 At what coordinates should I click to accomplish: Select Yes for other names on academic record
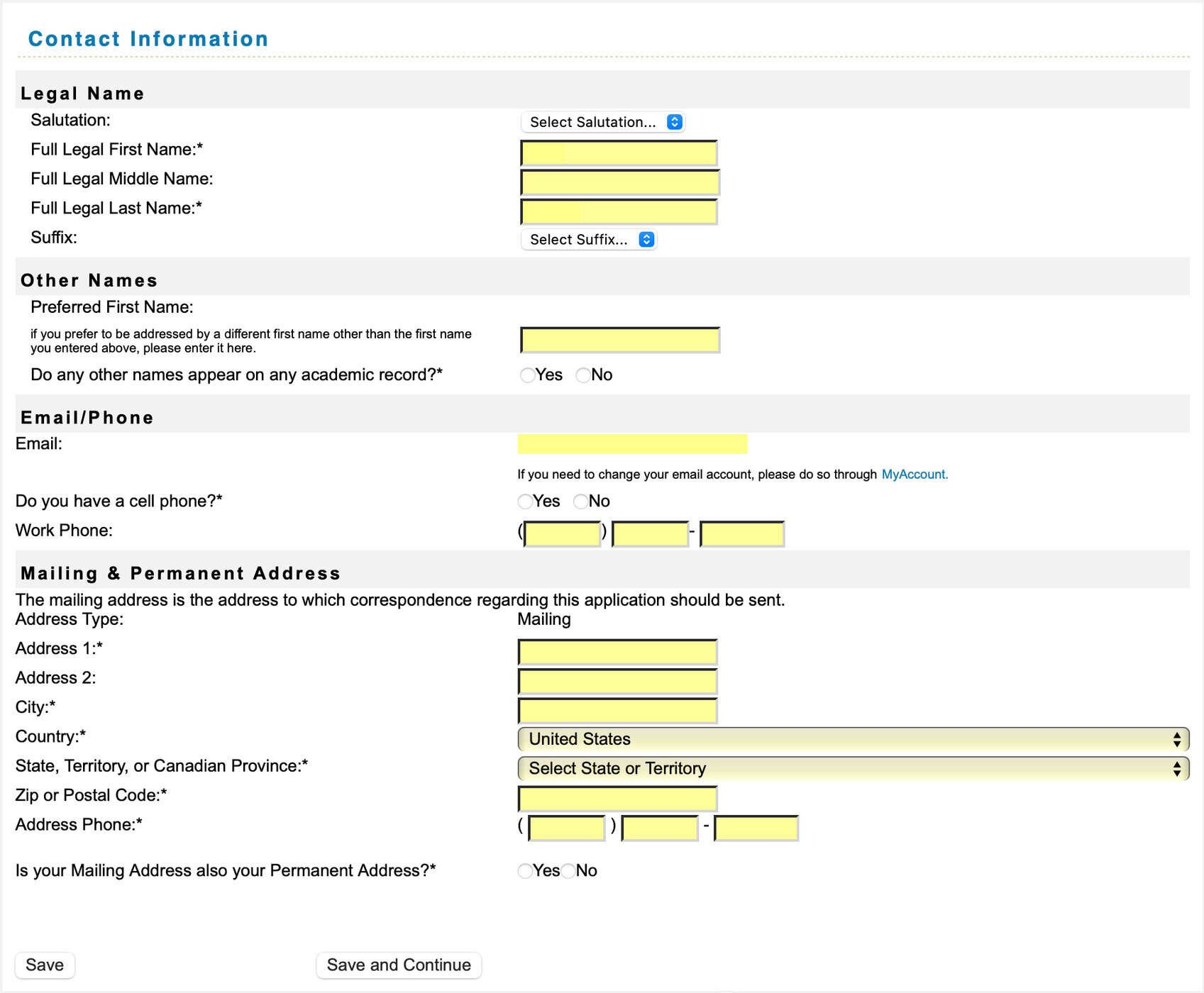click(527, 375)
